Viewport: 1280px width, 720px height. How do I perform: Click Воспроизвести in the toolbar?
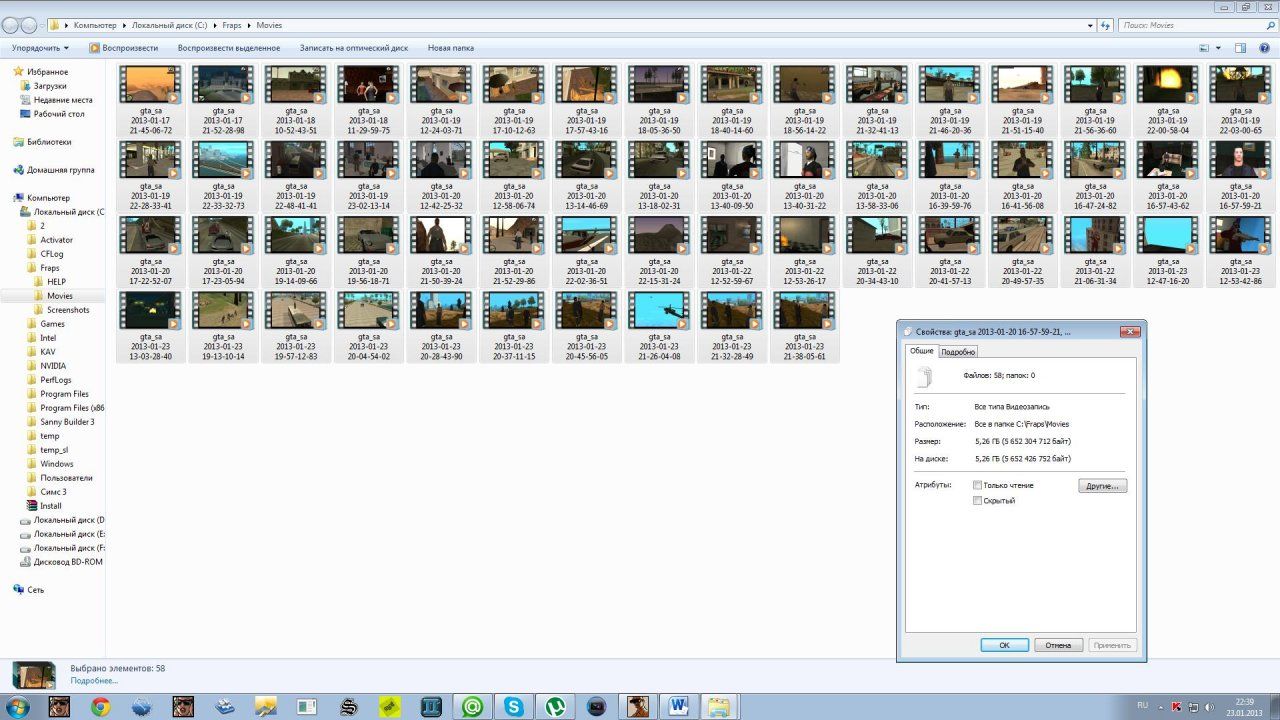pyautogui.click(x=123, y=48)
